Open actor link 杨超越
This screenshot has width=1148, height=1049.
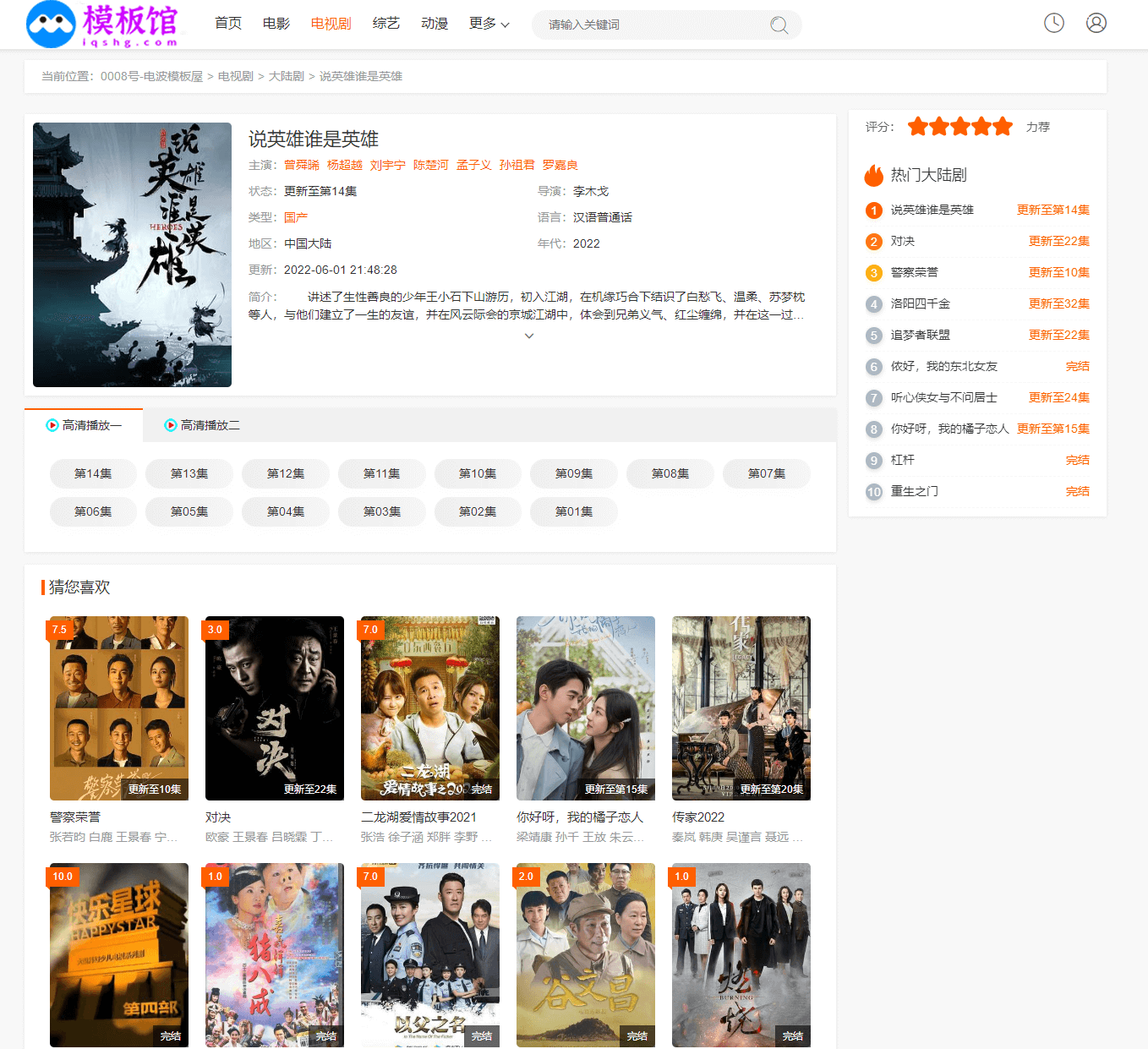click(x=344, y=165)
